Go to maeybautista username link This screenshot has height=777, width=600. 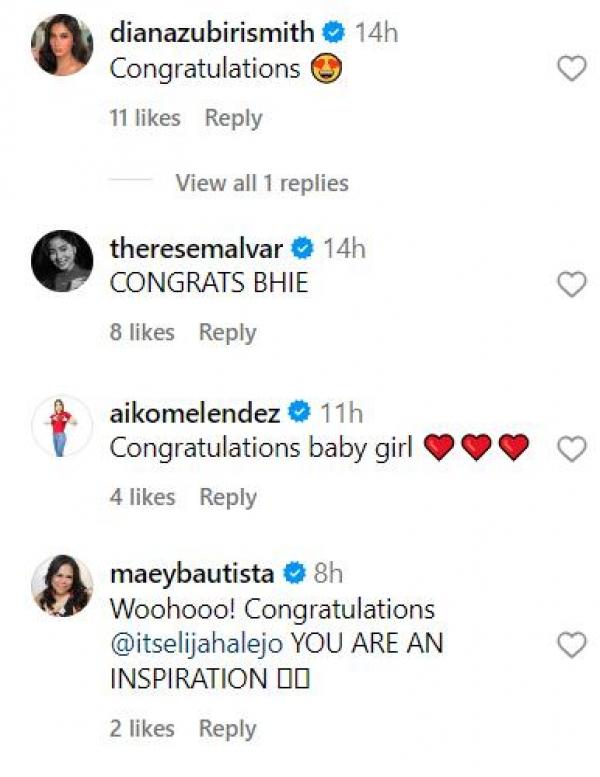191,574
